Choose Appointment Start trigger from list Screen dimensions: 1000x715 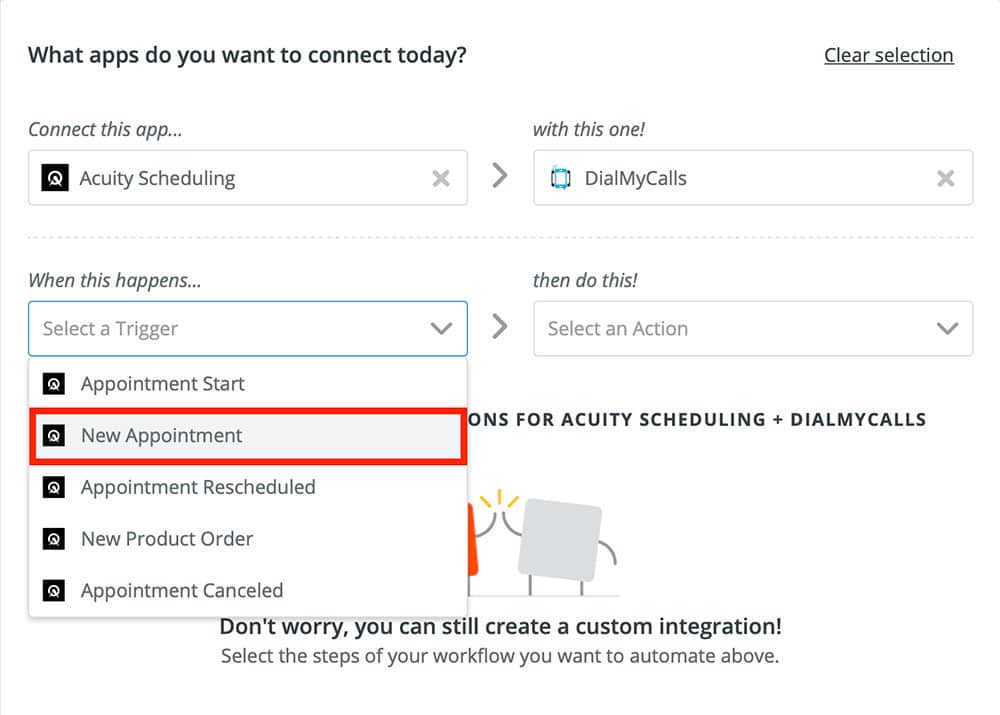(163, 384)
